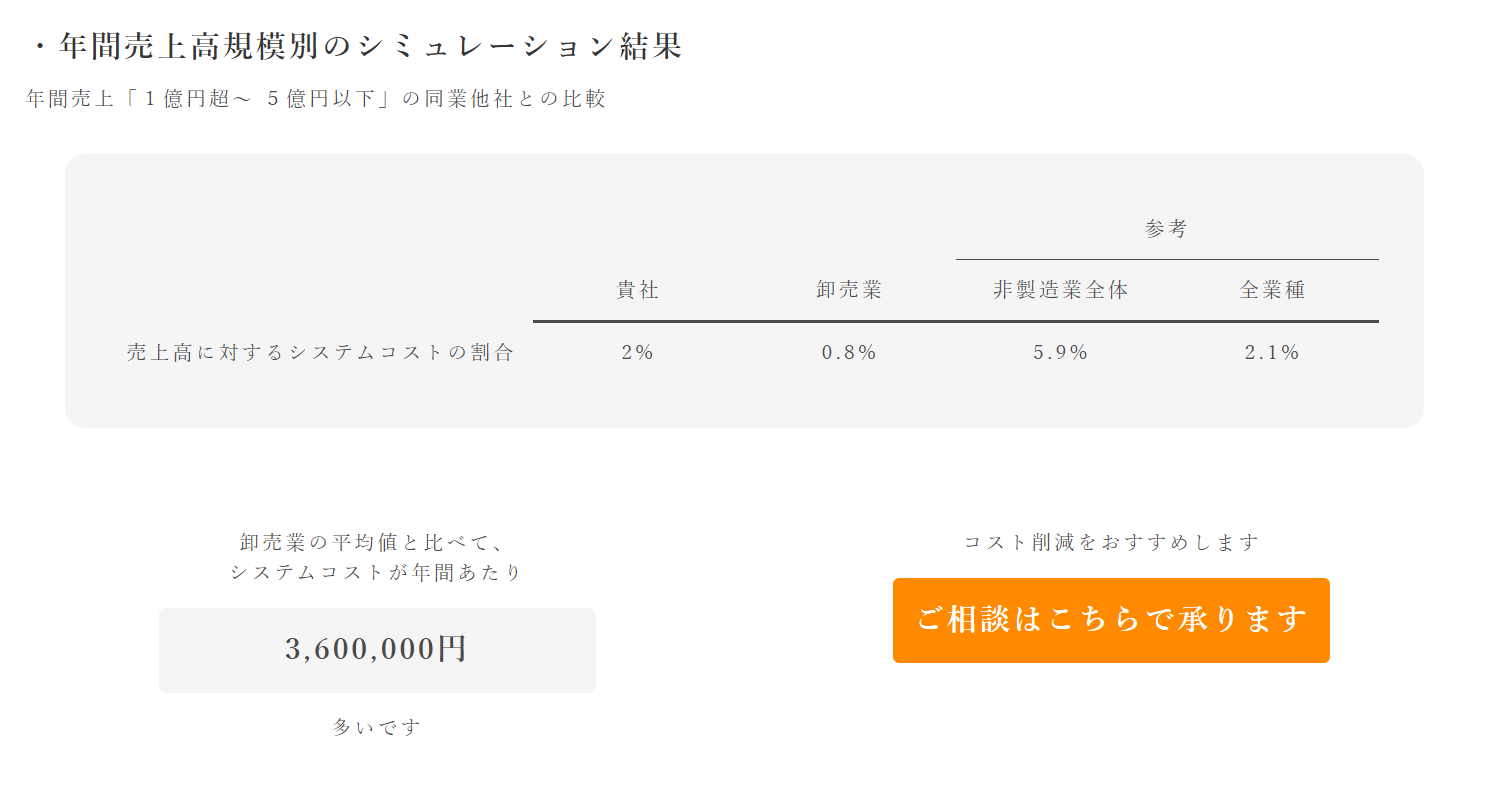
Task: Click the 0.8% wholesale value cell
Action: pos(849,352)
